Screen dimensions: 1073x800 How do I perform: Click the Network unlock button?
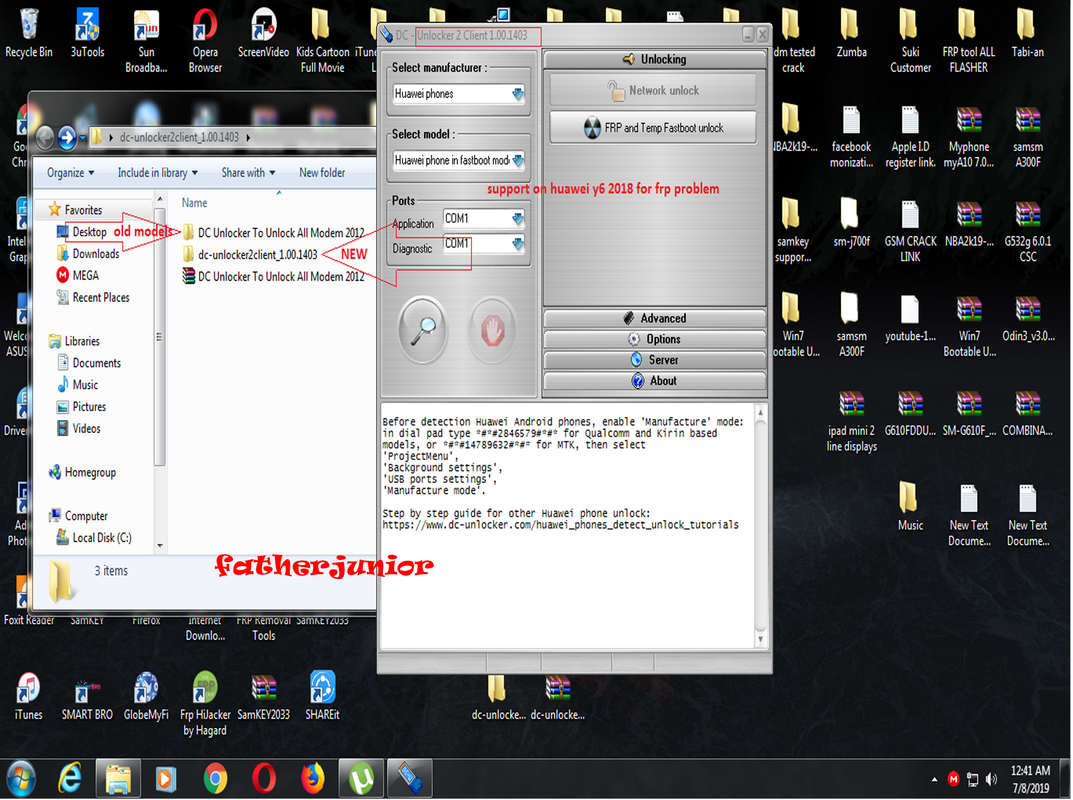click(653, 90)
